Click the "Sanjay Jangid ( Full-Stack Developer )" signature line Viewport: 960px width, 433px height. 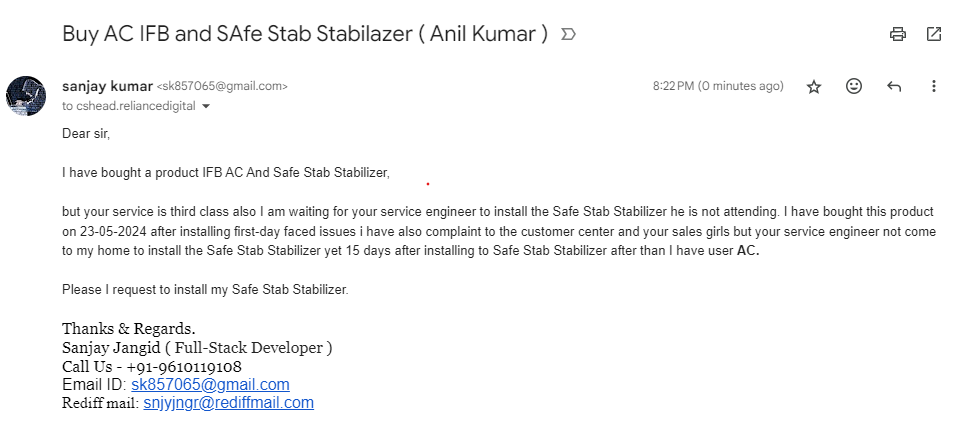[x=197, y=347]
